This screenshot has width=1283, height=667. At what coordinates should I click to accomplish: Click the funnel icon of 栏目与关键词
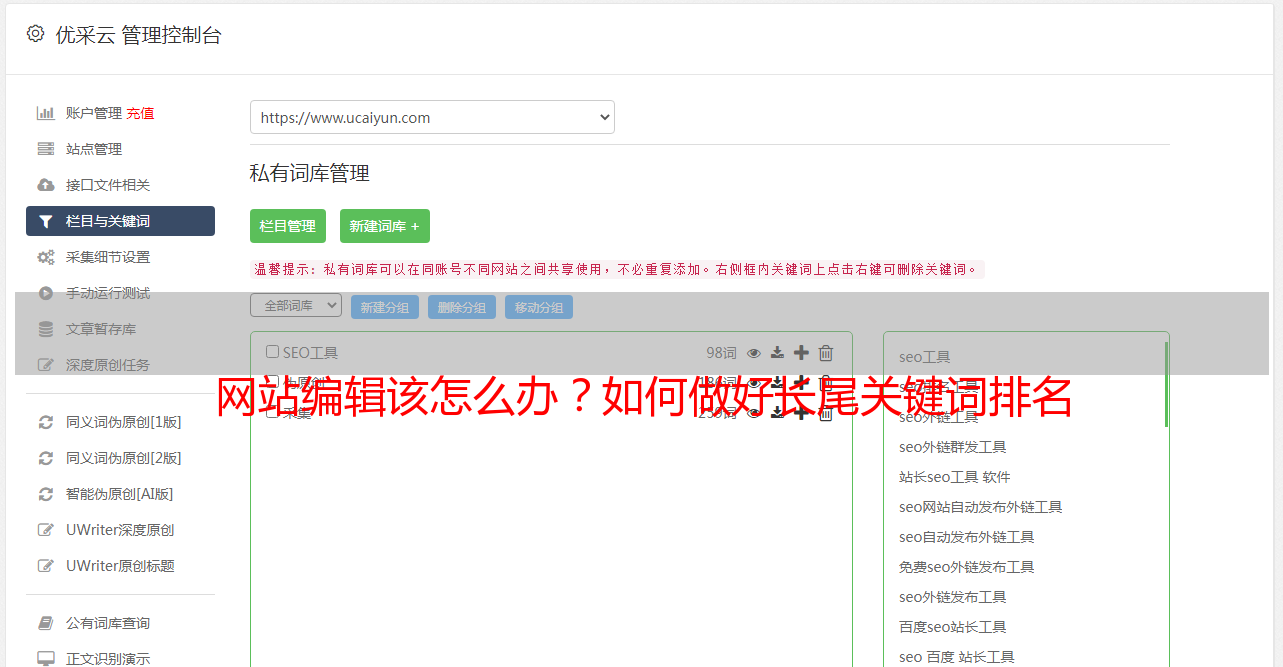tap(46, 221)
